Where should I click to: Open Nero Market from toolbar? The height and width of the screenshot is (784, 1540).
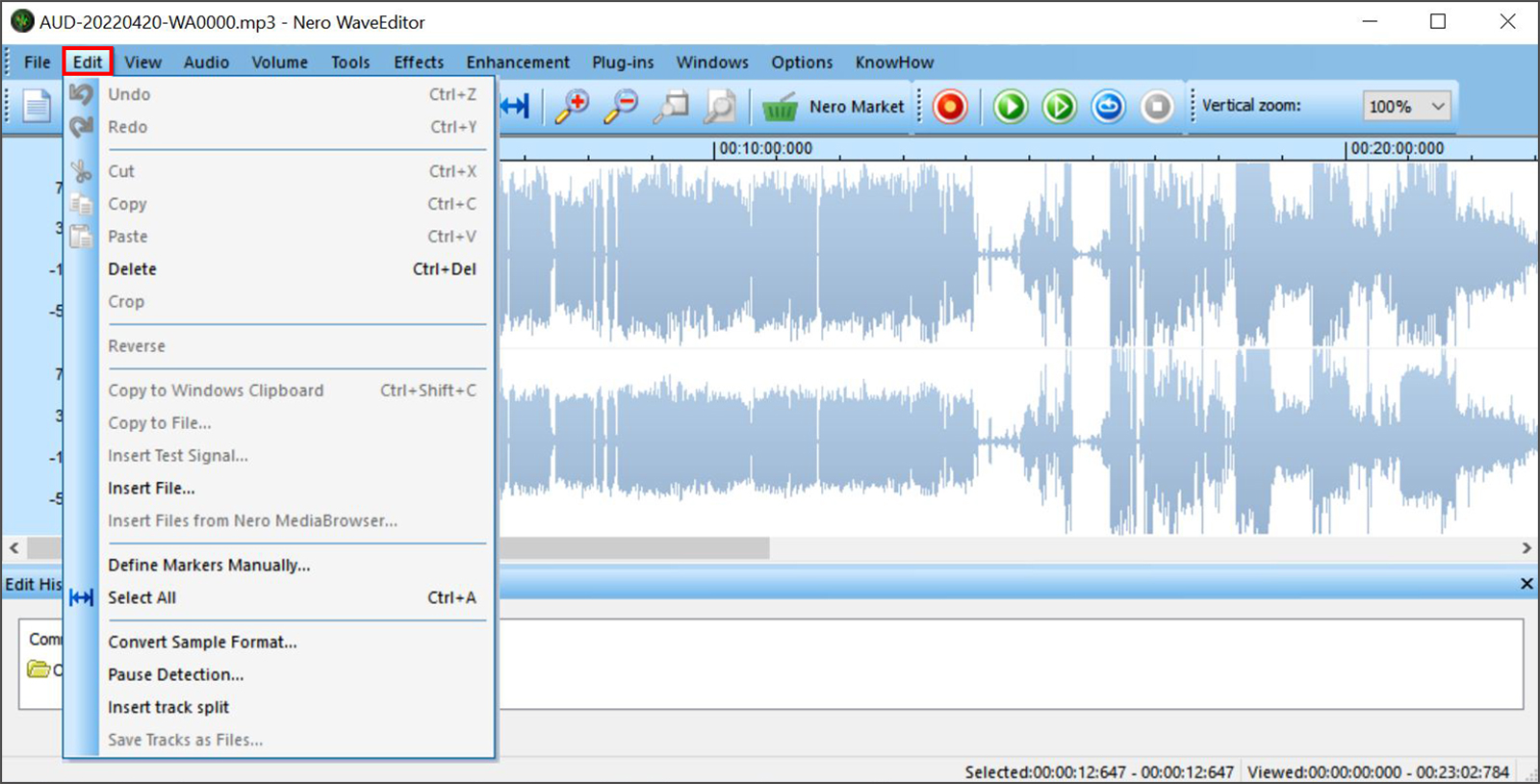(834, 107)
